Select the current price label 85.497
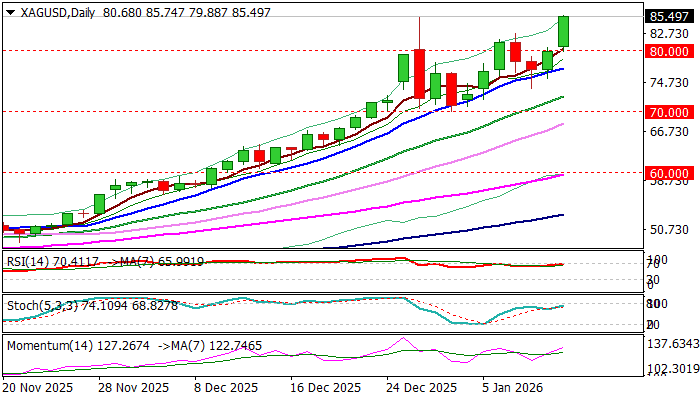700x400 pixels. 669,17
